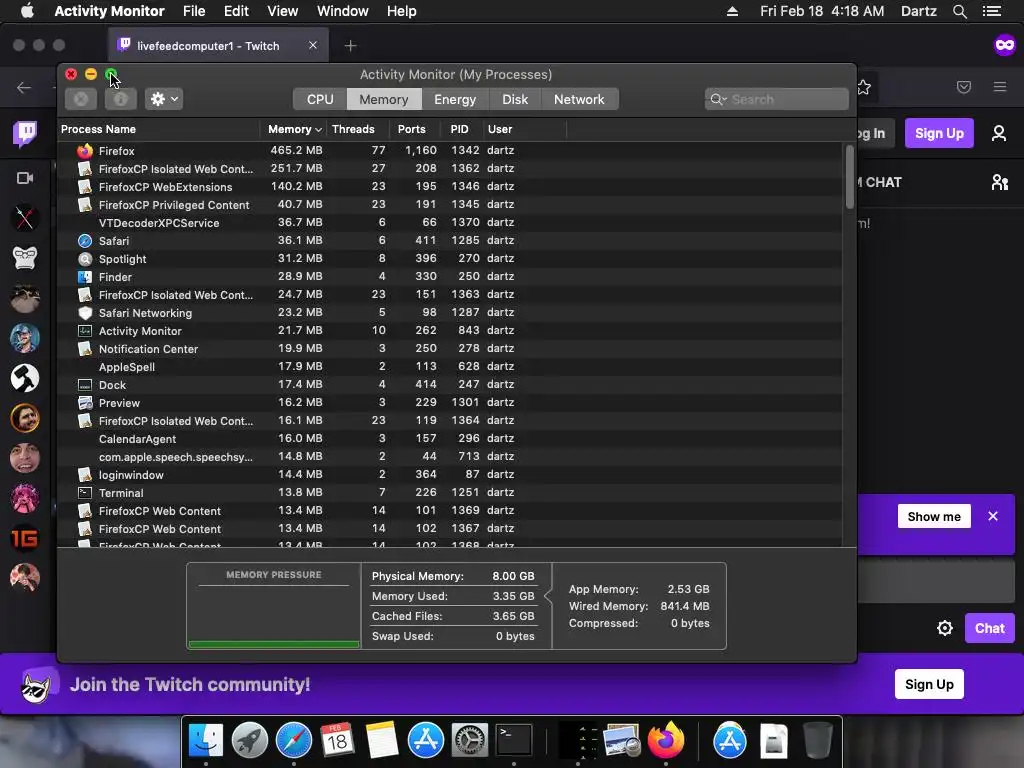Viewport: 1024px width, 768px height.
Task: Click the Firefox back arrow
Action: (x=24, y=87)
